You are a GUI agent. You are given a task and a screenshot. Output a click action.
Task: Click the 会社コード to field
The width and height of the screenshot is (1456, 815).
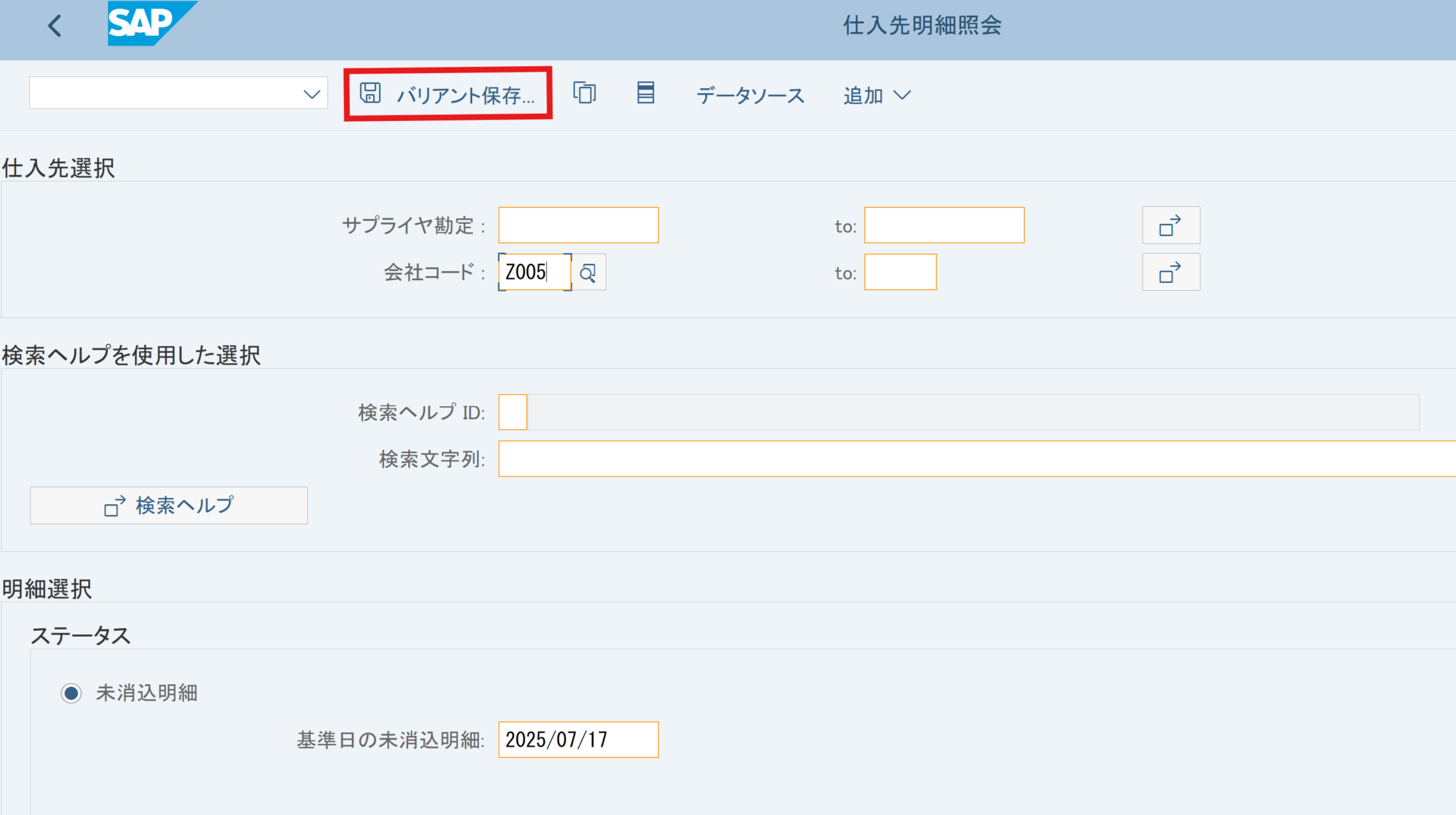899,272
